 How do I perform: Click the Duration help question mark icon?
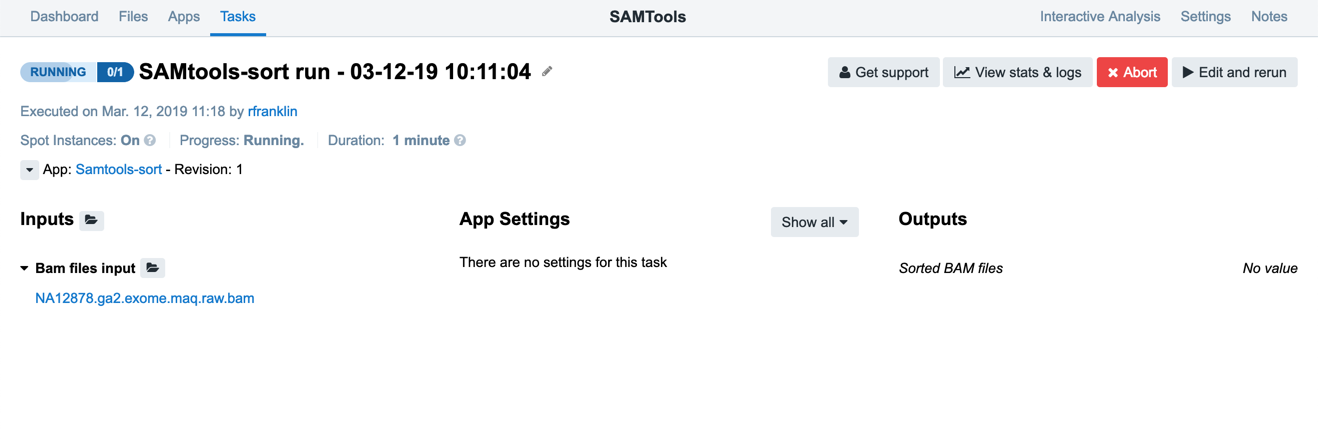pyautogui.click(x=460, y=141)
